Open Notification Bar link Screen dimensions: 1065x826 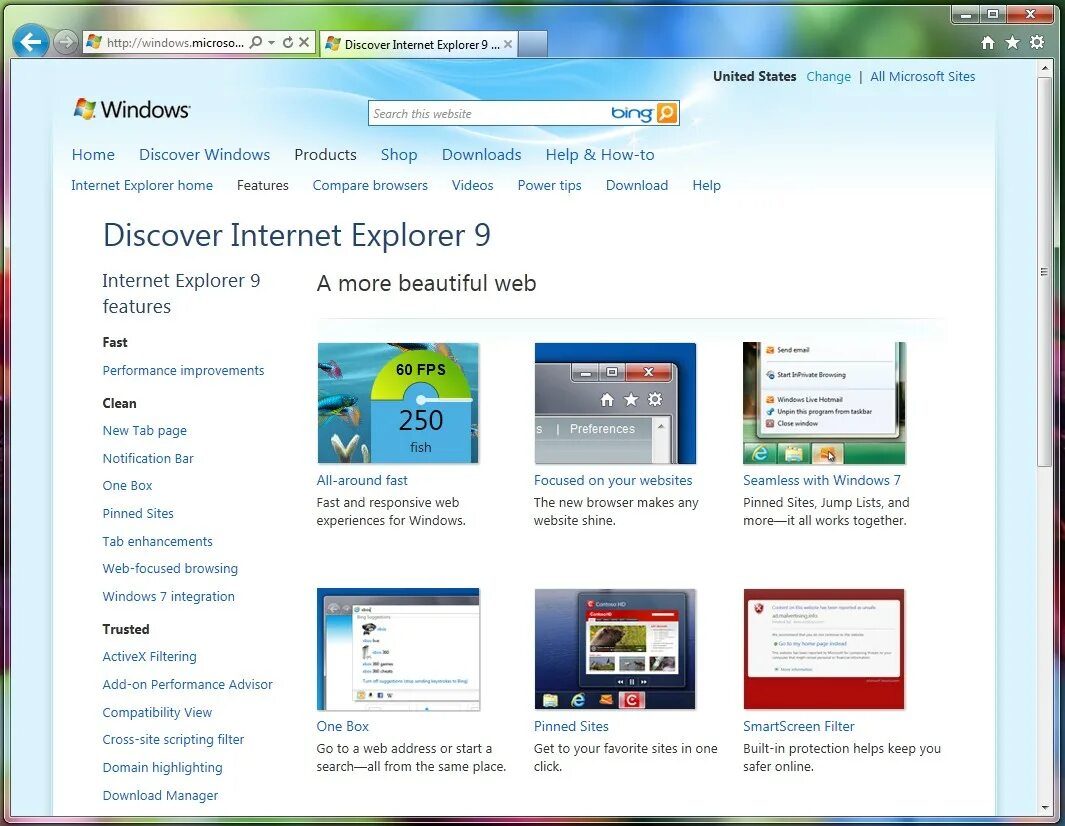coord(148,459)
